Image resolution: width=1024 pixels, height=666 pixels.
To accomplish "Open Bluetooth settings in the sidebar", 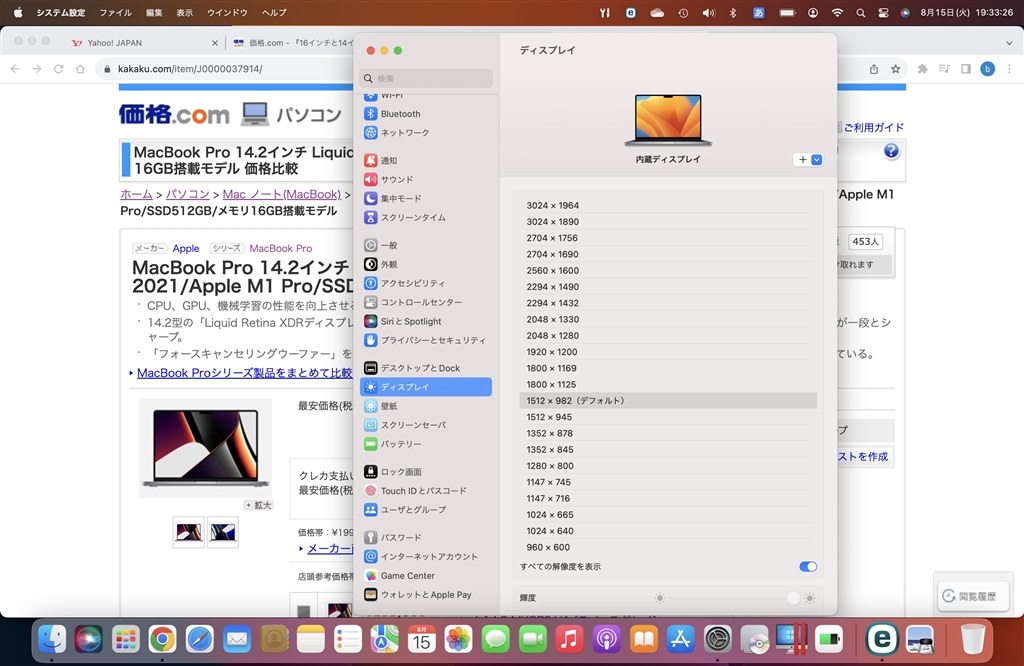I will 426,114.
